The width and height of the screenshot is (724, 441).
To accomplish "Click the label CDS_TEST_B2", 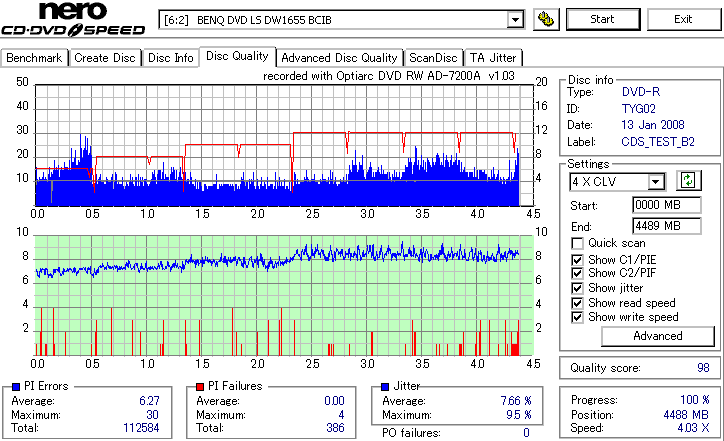I will [658, 142].
